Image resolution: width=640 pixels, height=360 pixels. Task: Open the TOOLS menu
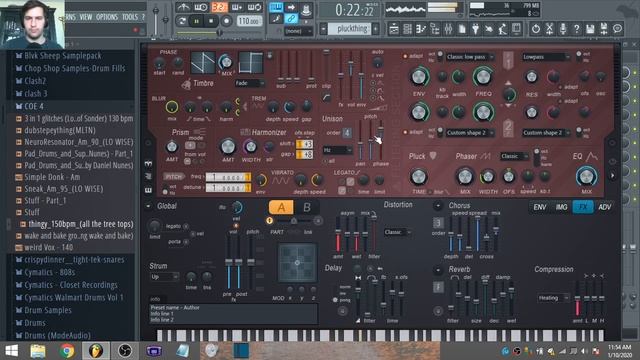[130, 17]
